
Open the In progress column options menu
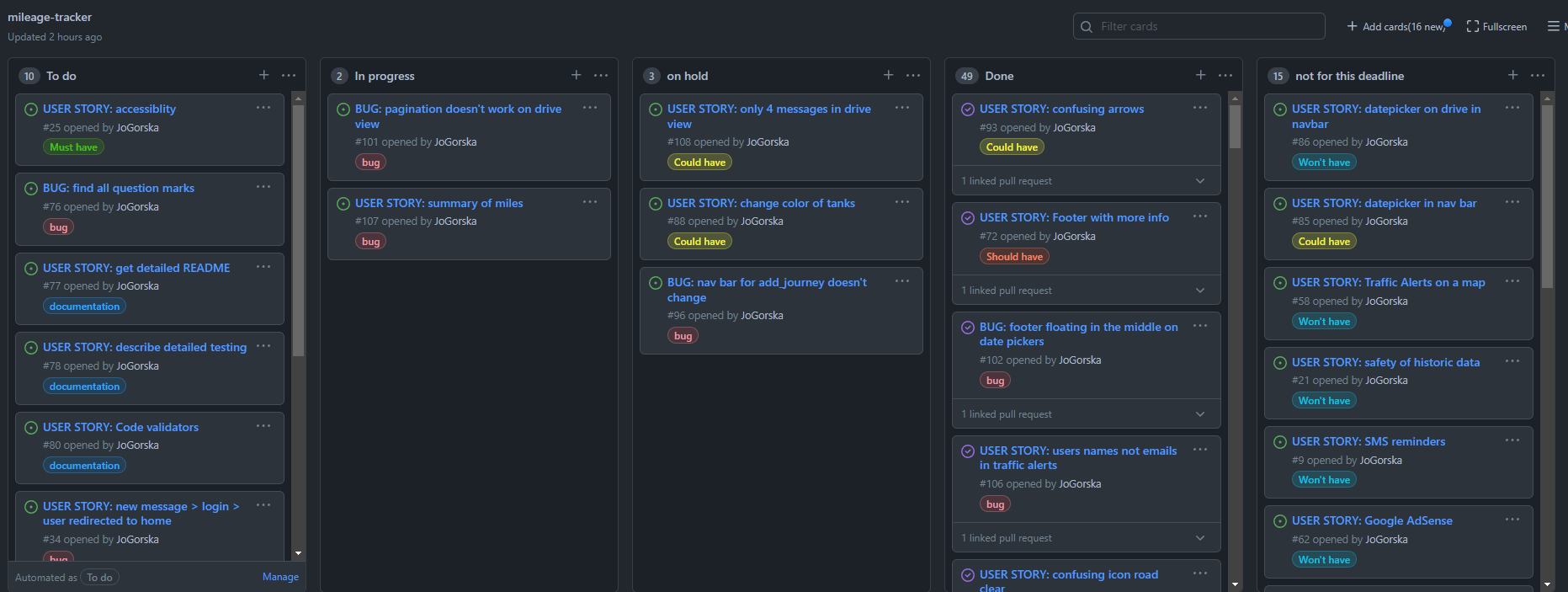pos(601,75)
